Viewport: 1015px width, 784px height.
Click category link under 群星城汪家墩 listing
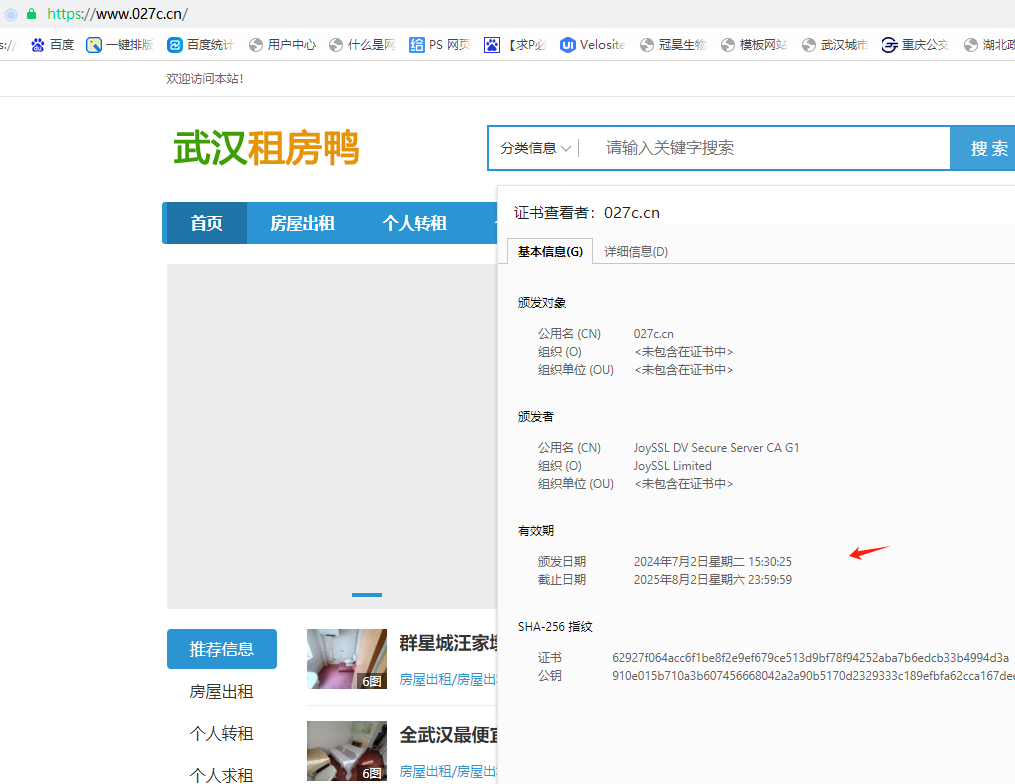(x=448, y=679)
